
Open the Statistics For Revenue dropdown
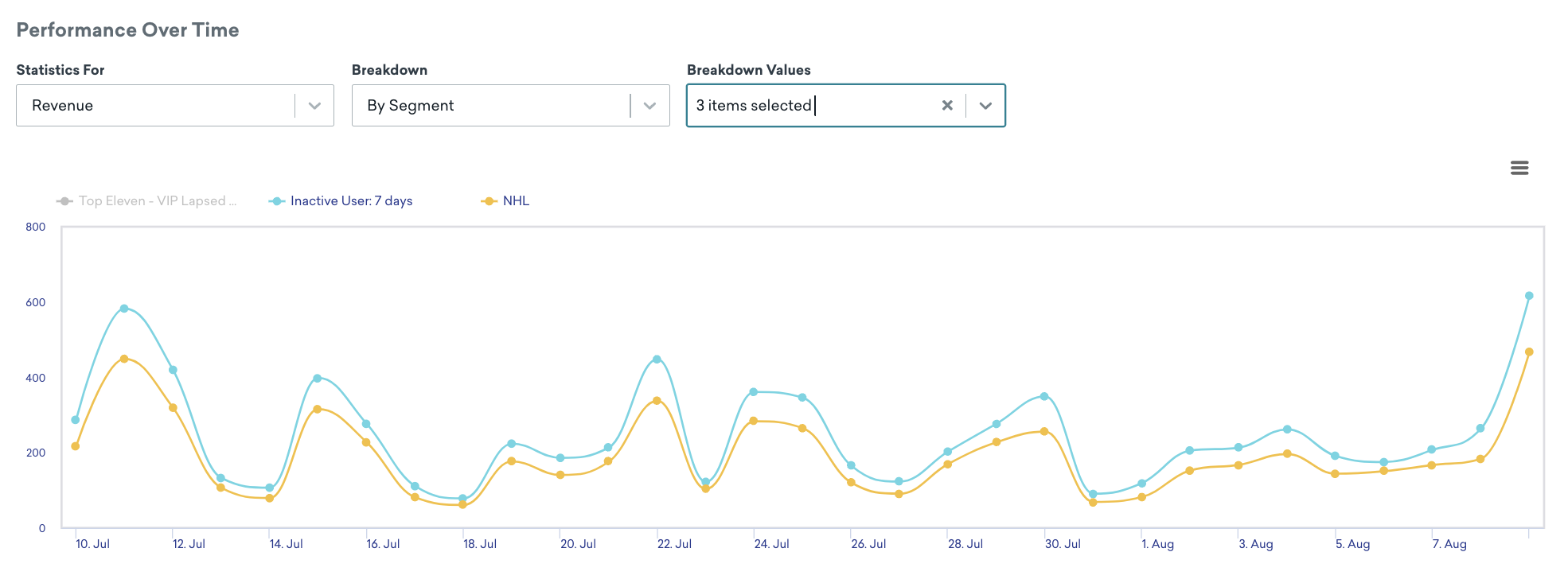(x=175, y=105)
